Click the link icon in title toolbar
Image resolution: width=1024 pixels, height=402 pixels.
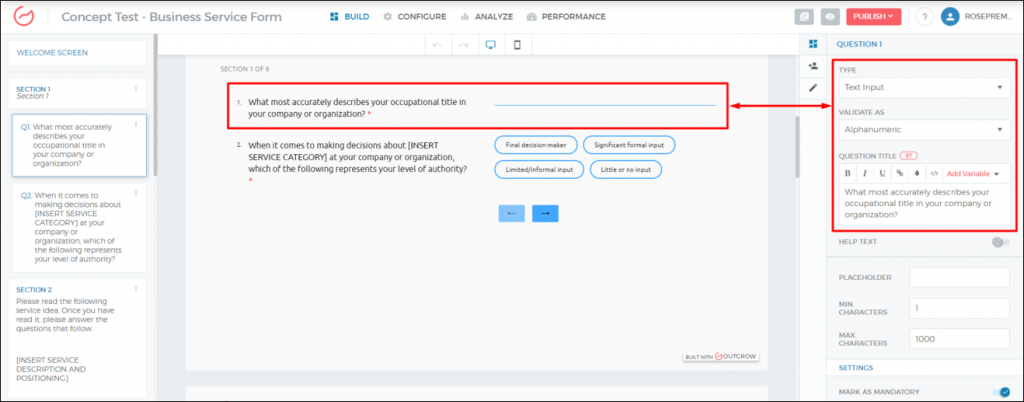(x=898, y=173)
